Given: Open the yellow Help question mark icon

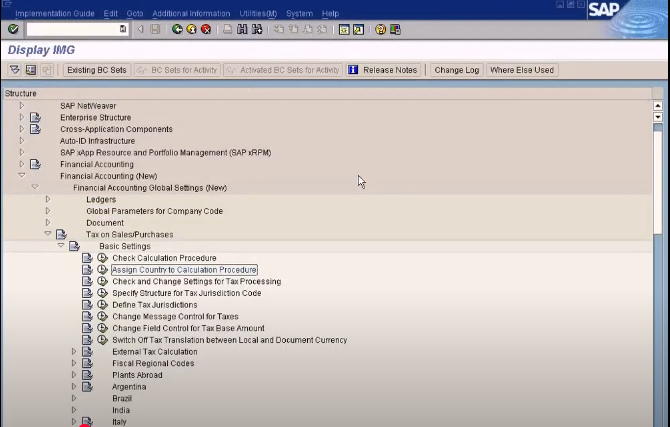Looking at the screenshot, I should [380, 29].
